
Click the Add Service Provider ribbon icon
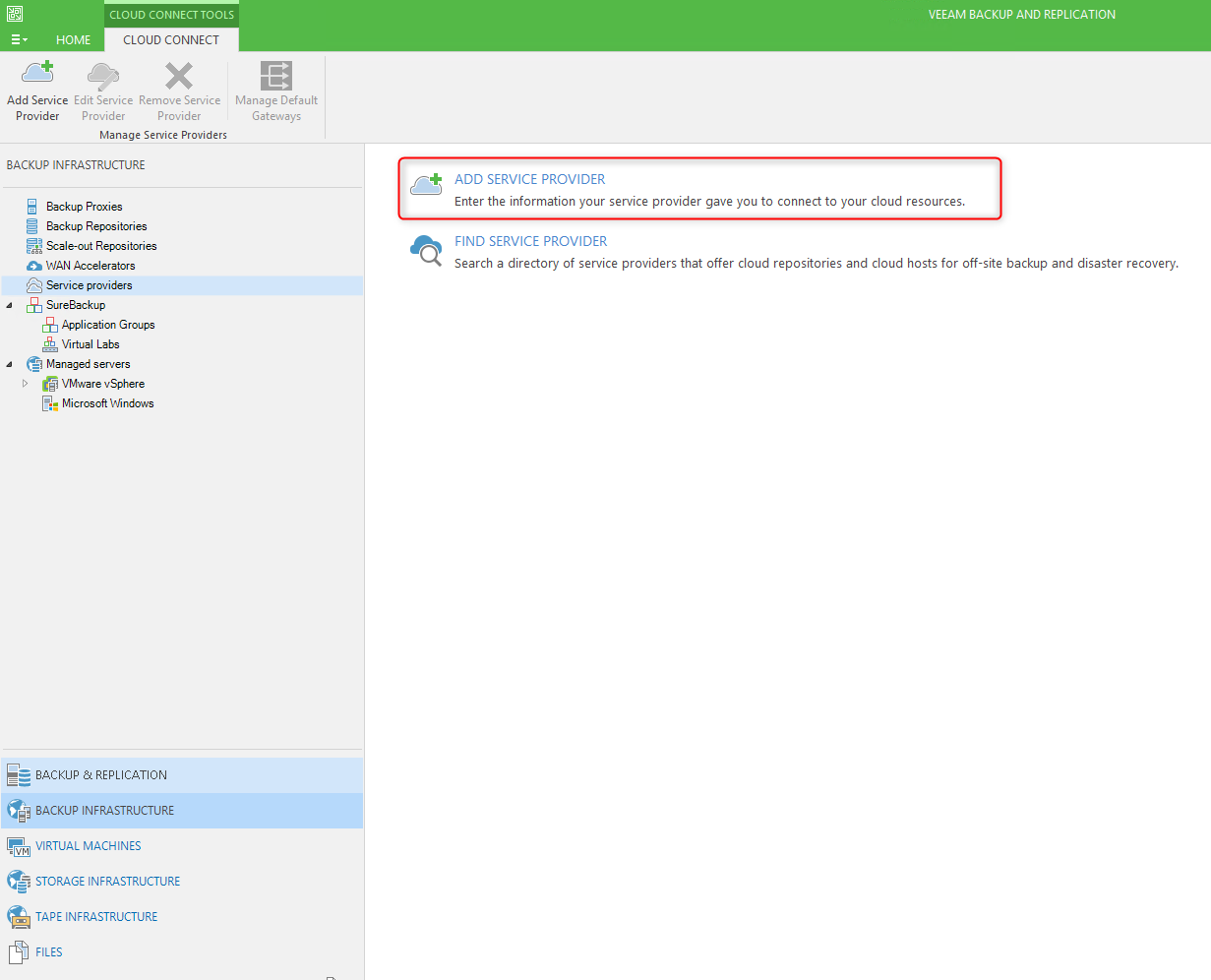pyautogui.click(x=37, y=75)
